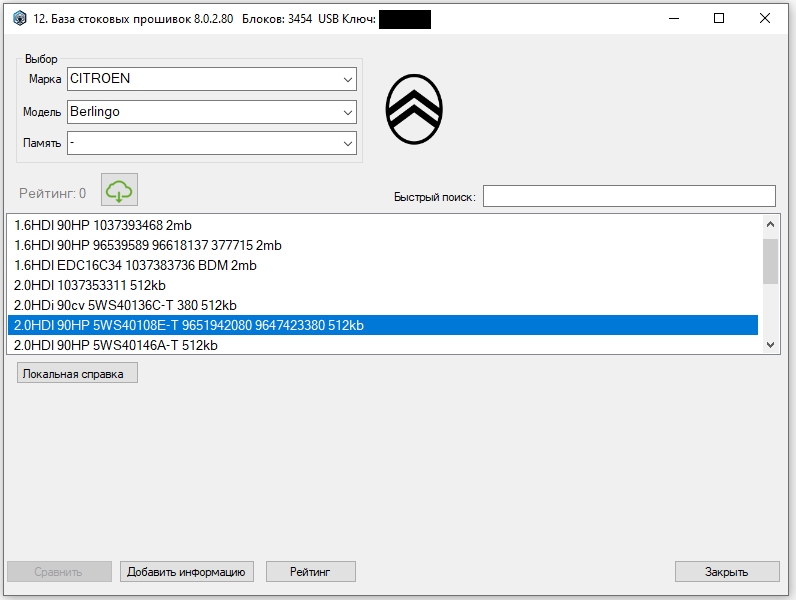Click the Закрыть button

[x=727, y=572]
